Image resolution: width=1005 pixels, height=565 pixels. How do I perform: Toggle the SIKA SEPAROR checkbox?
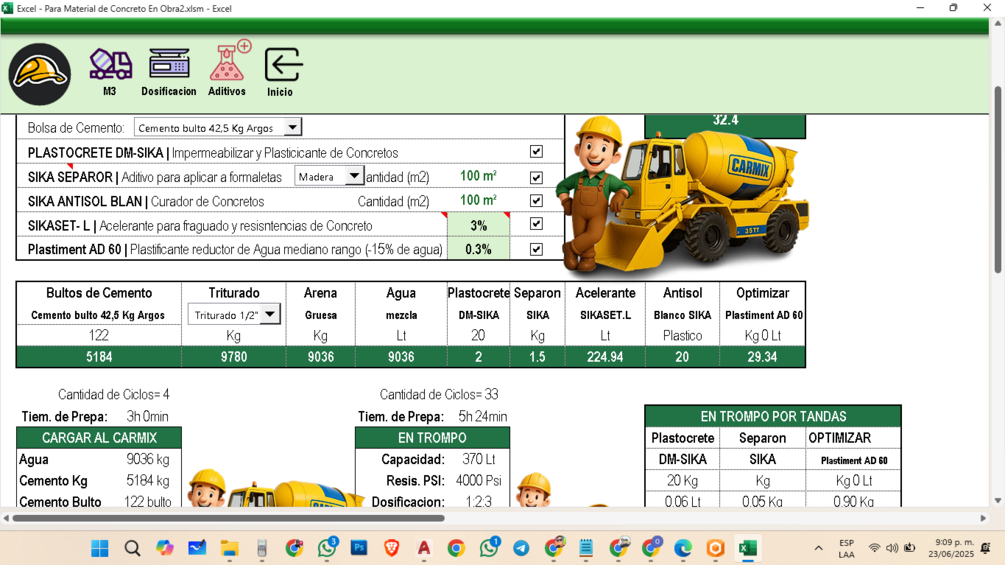pyautogui.click(x=536, y=177)
